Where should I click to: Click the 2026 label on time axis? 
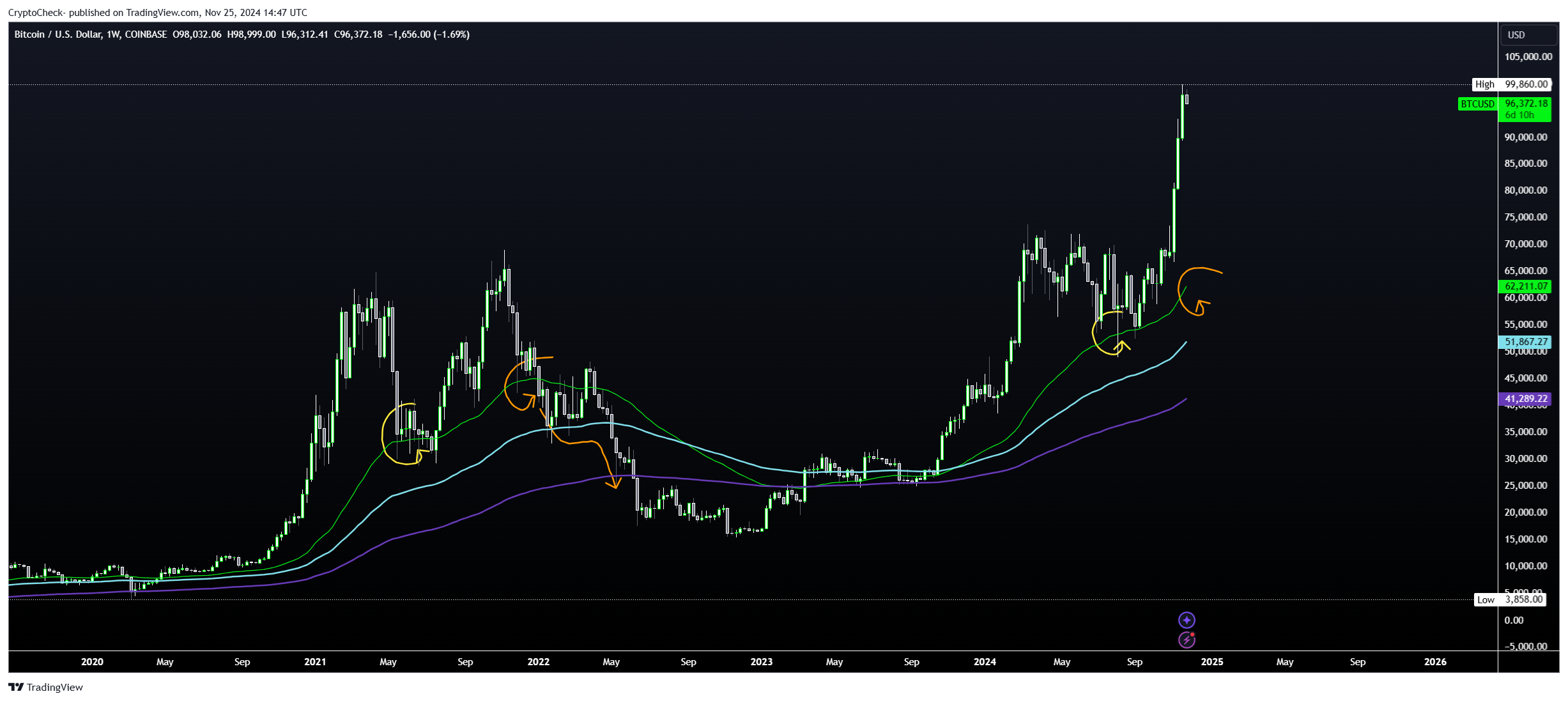1435,662
